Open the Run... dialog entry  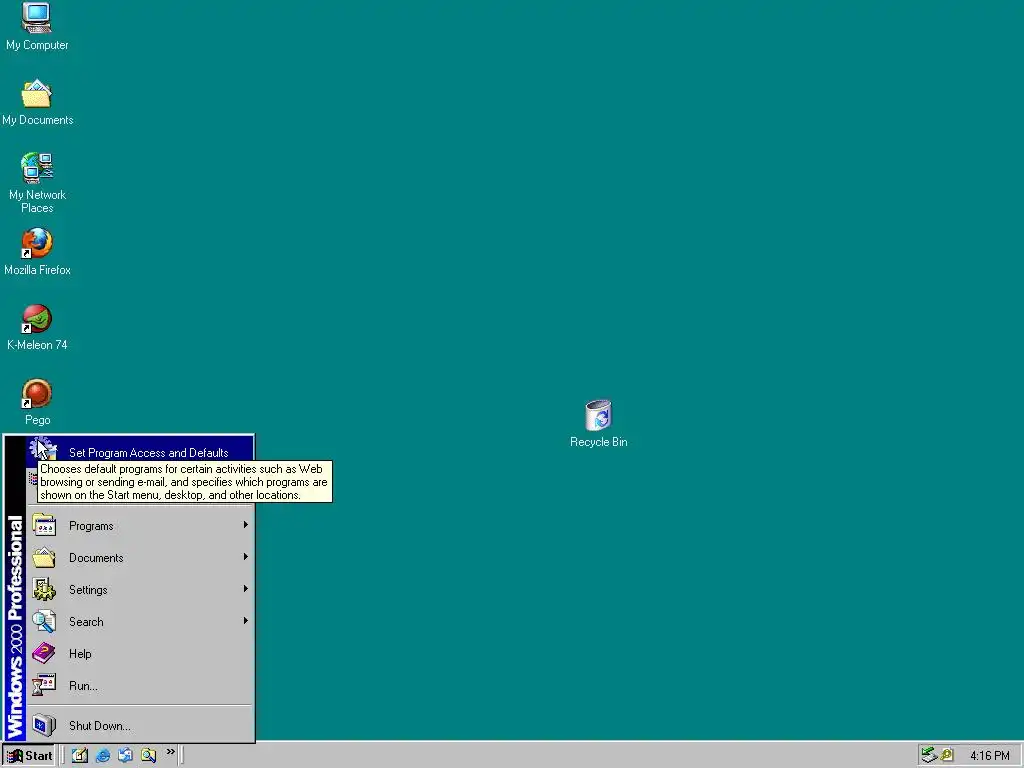(140, 686)
